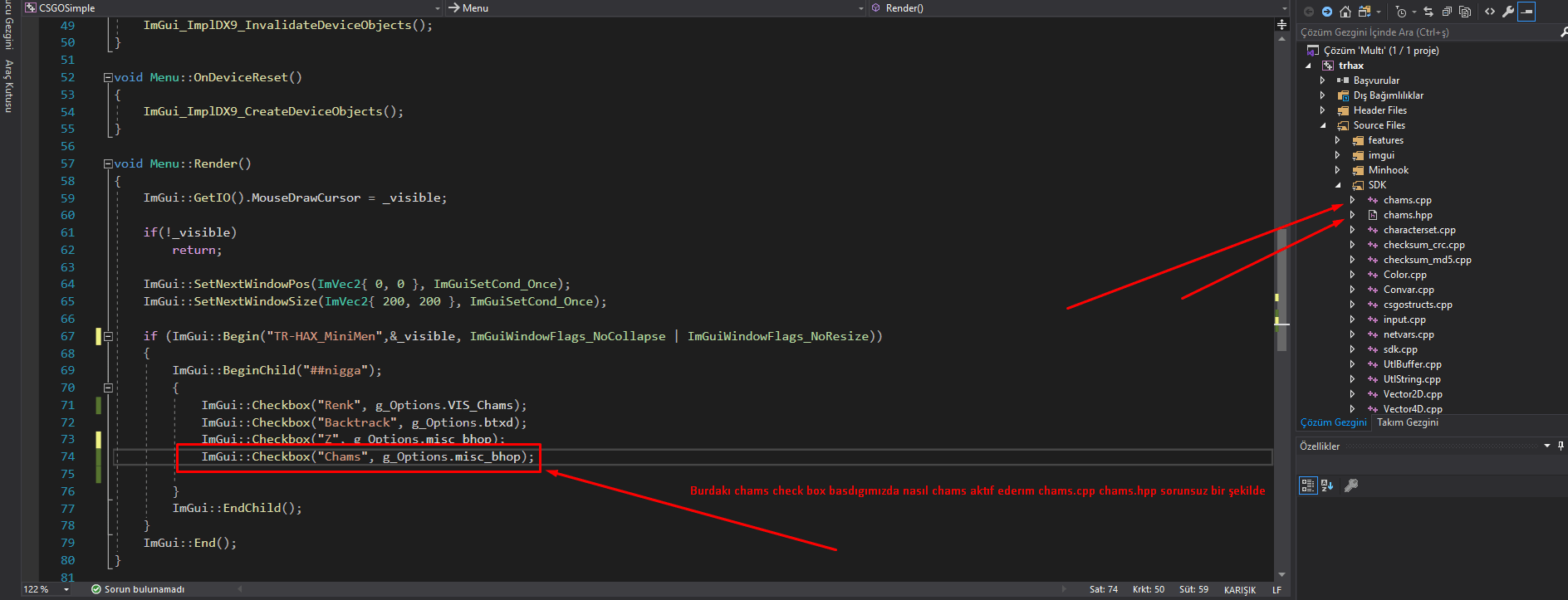Click the KARIŞIK status bar indicator
1568x600 pixels.
(1240, 590)
